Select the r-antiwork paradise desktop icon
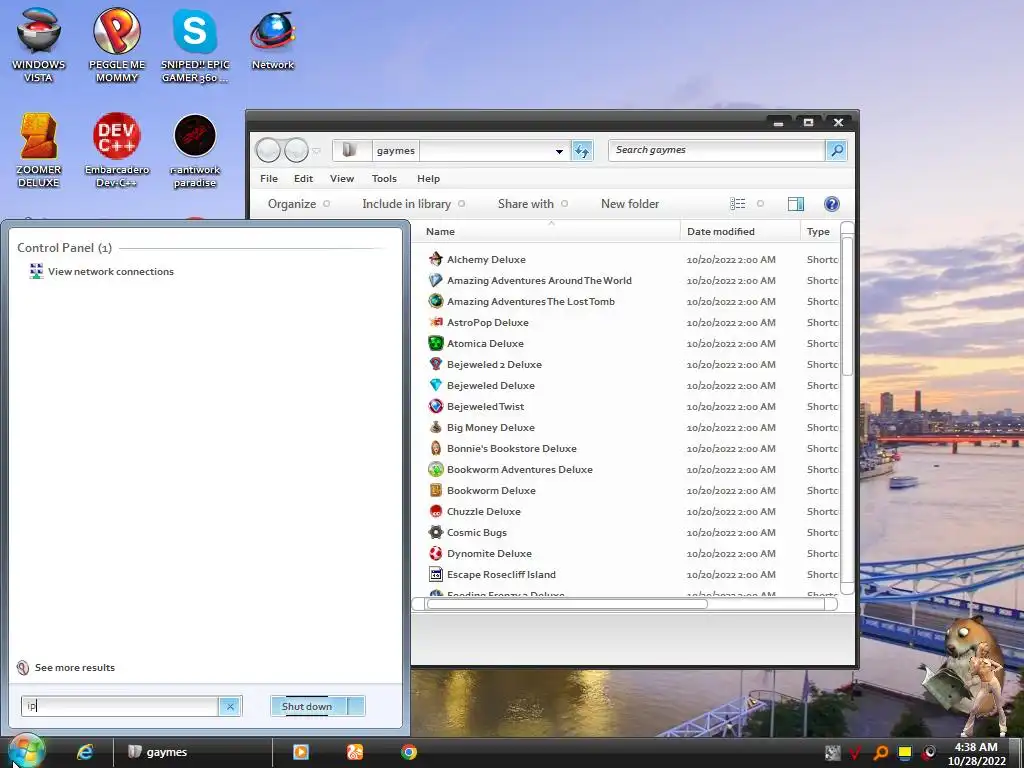Screen dimensions: 1024x768 coord(195,150)
